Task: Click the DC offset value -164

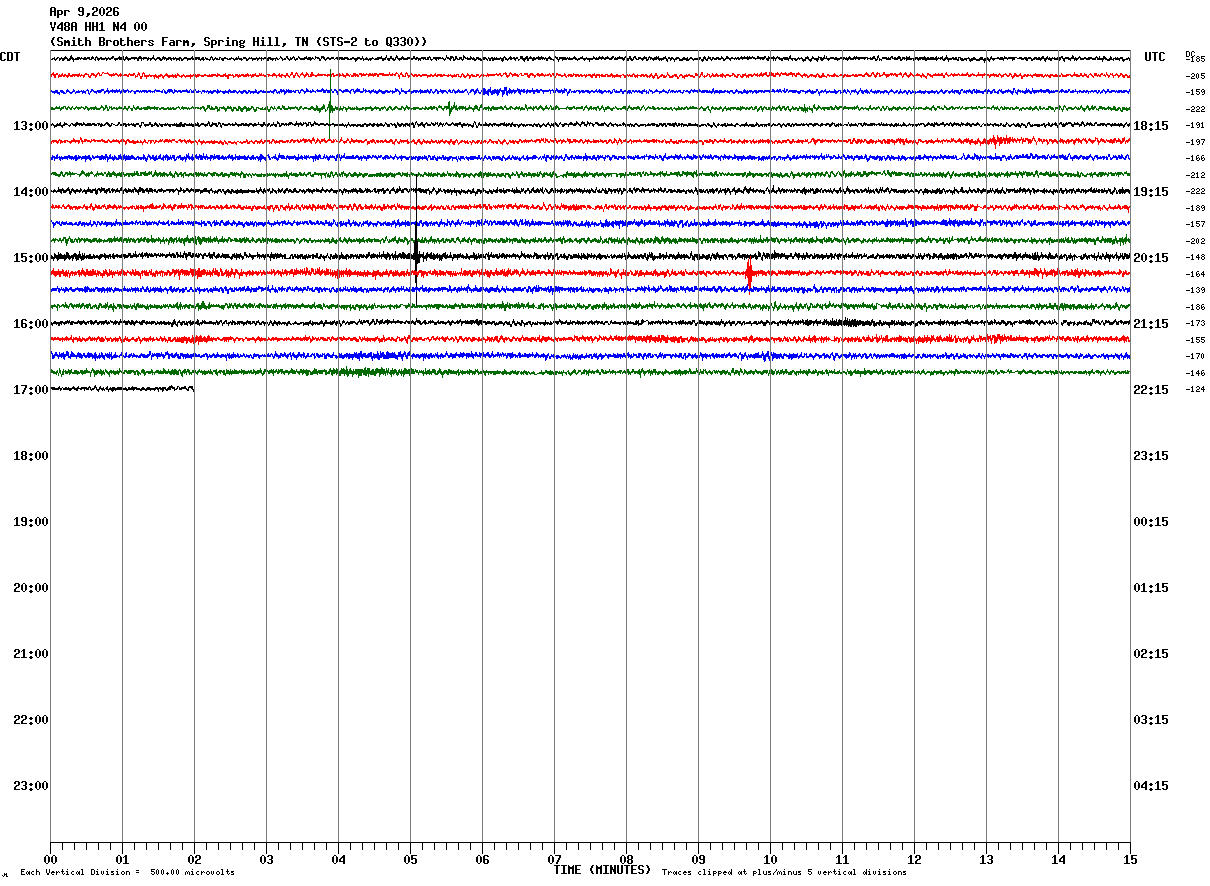Action: point(1195,274)
